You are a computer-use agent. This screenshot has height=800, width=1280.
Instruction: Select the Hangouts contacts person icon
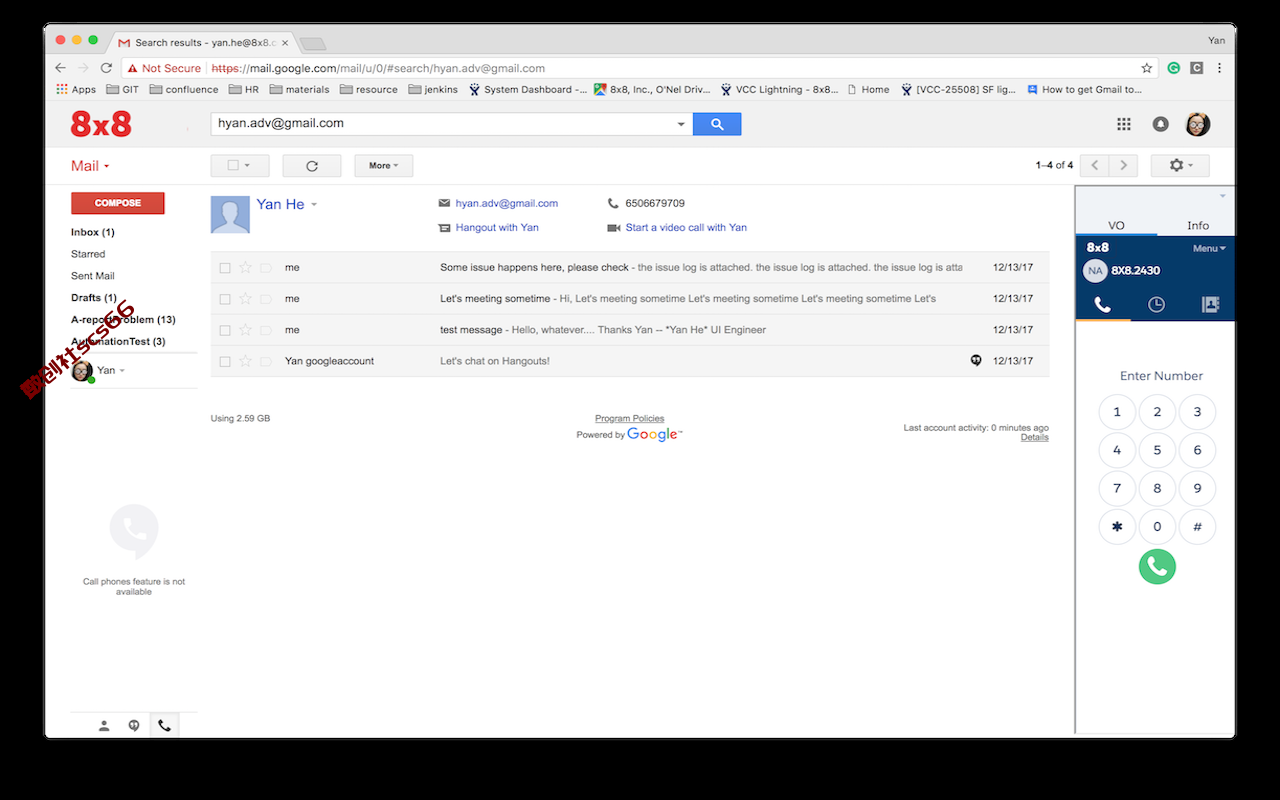pos(104,726)
